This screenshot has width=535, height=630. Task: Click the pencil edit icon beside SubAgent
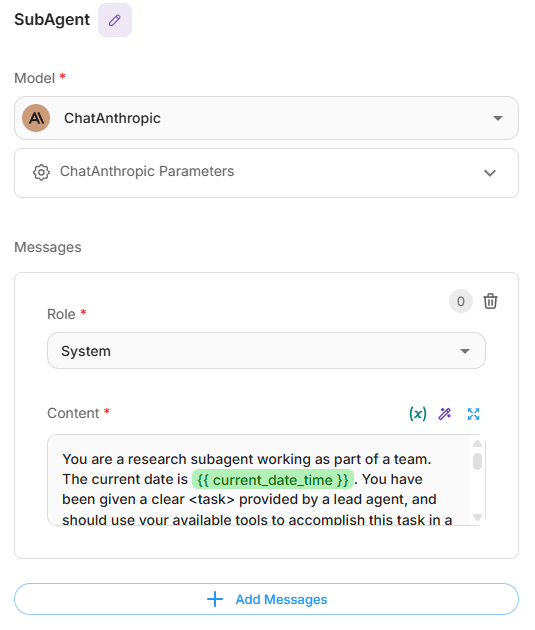tap(115, 20)
